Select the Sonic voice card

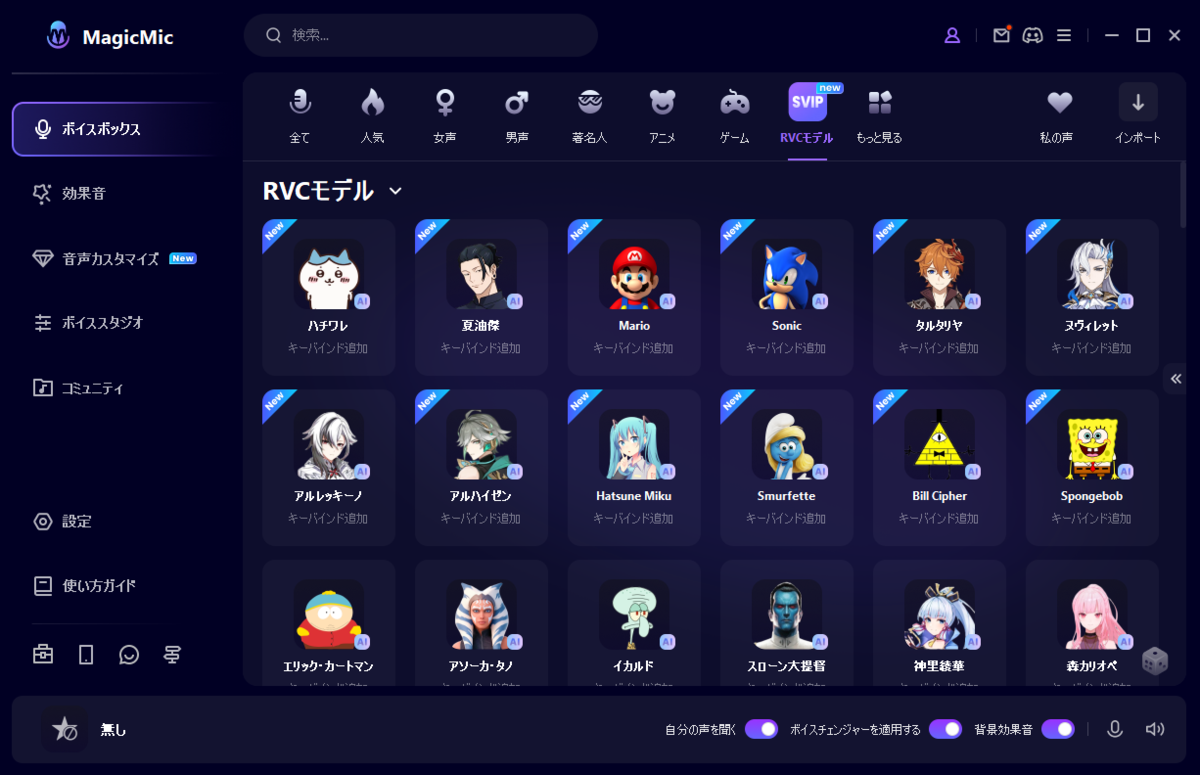point(787,298)
